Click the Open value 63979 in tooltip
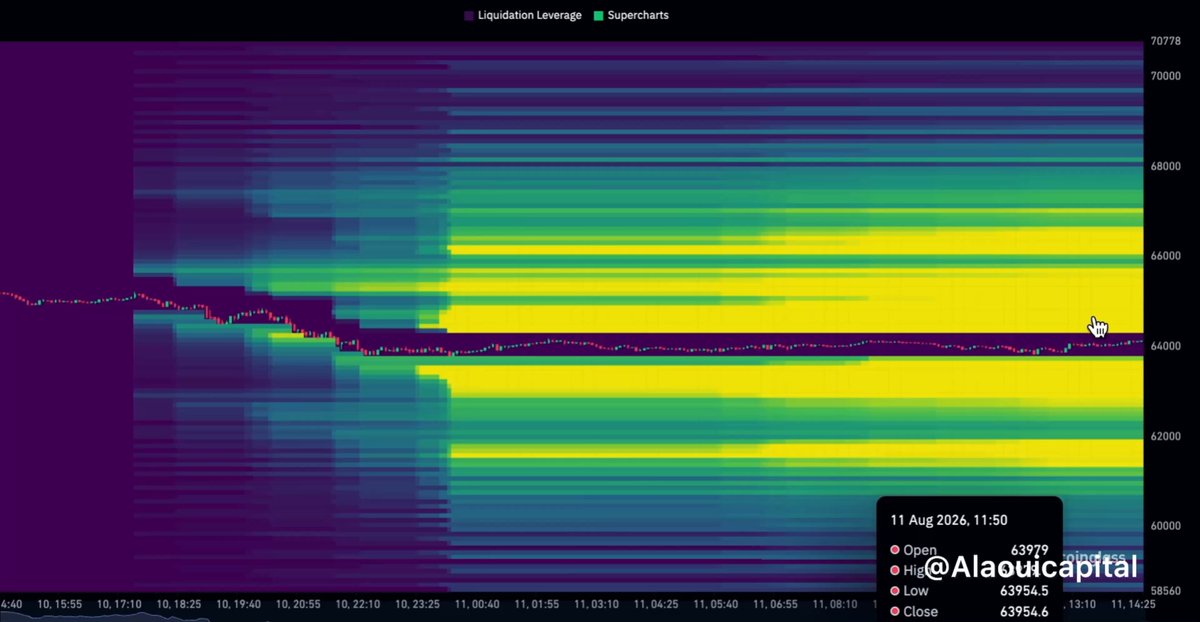1200x622 pixels. pos(1029,550)
